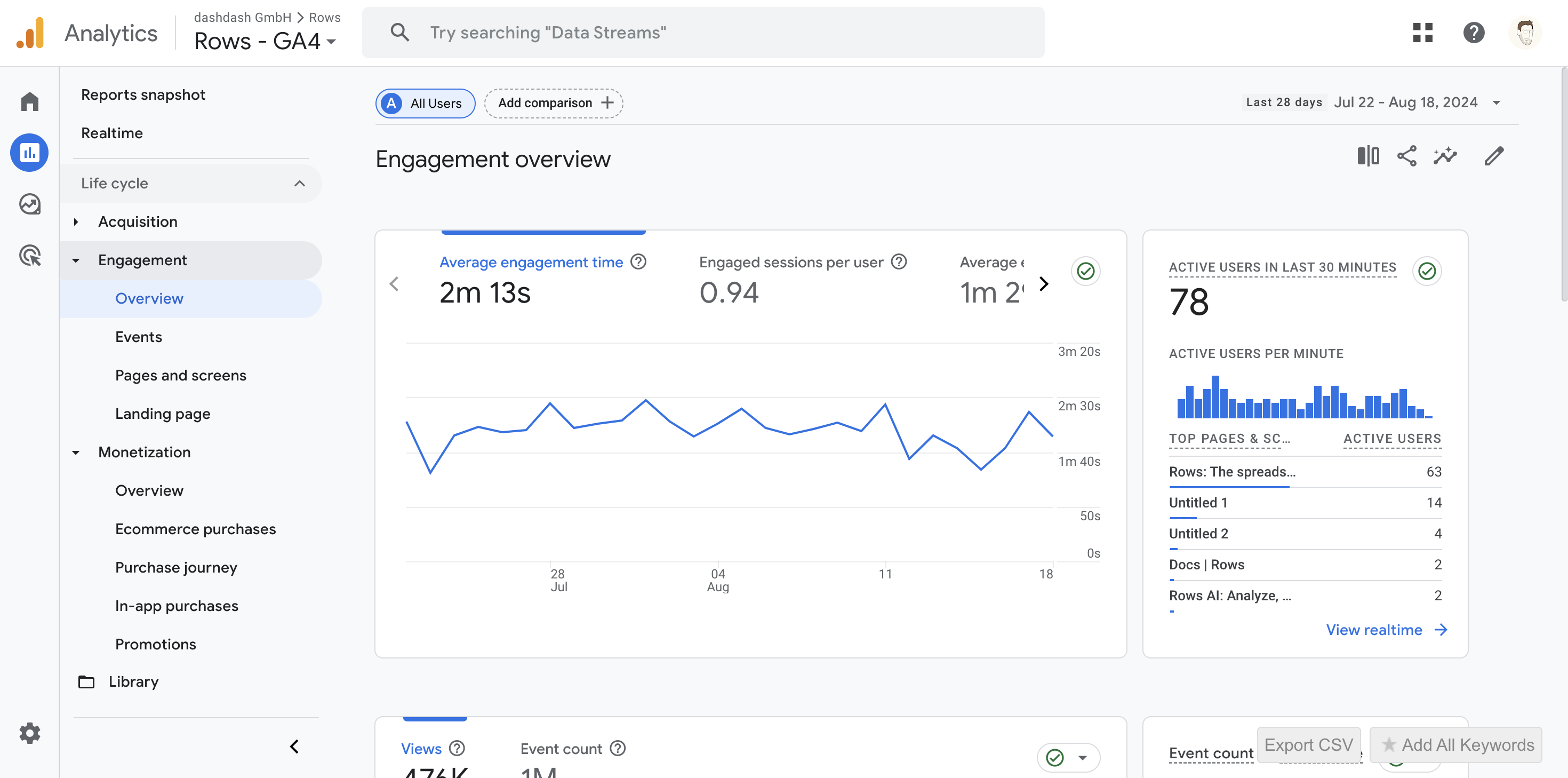Show next metrics with right chevron
The width and height of the screenshot is (1568, 778).
click(1044, 284)
